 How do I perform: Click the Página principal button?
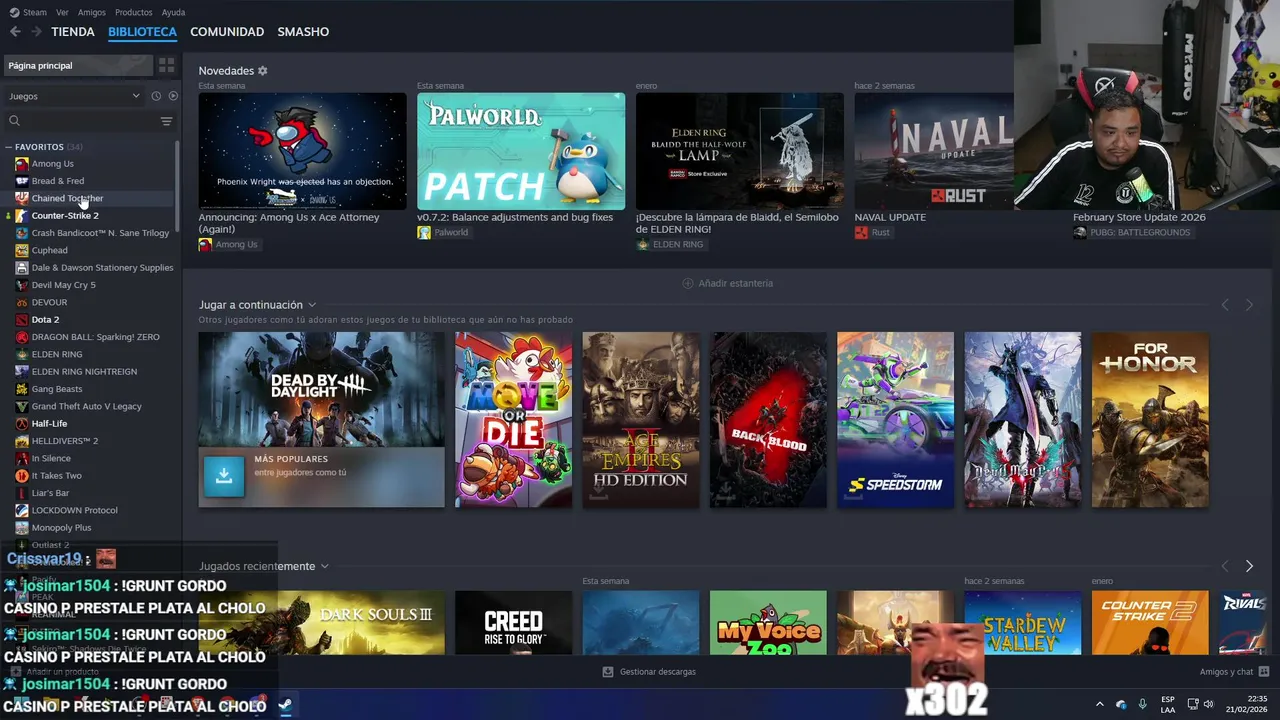(x=78, y=65)
